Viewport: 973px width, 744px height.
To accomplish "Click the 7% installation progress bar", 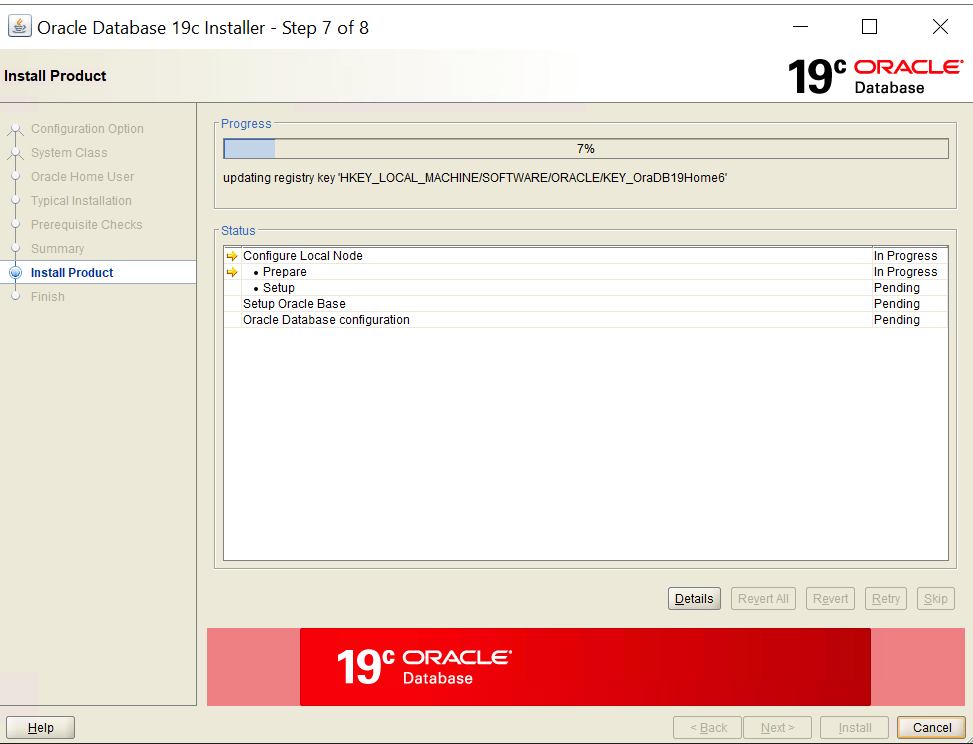I will tap(586, 149).
